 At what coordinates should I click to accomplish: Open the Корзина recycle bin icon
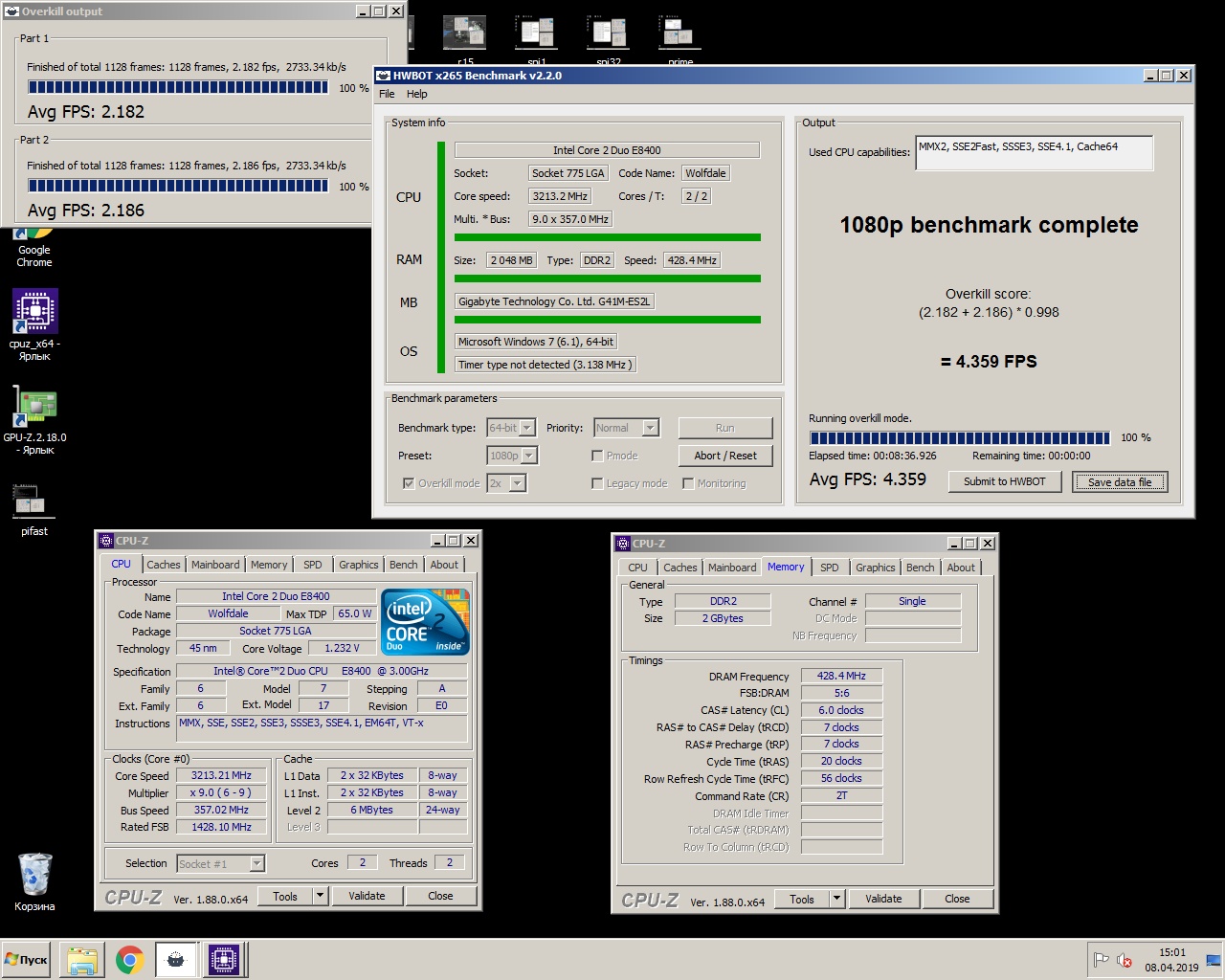coord(34,881)
